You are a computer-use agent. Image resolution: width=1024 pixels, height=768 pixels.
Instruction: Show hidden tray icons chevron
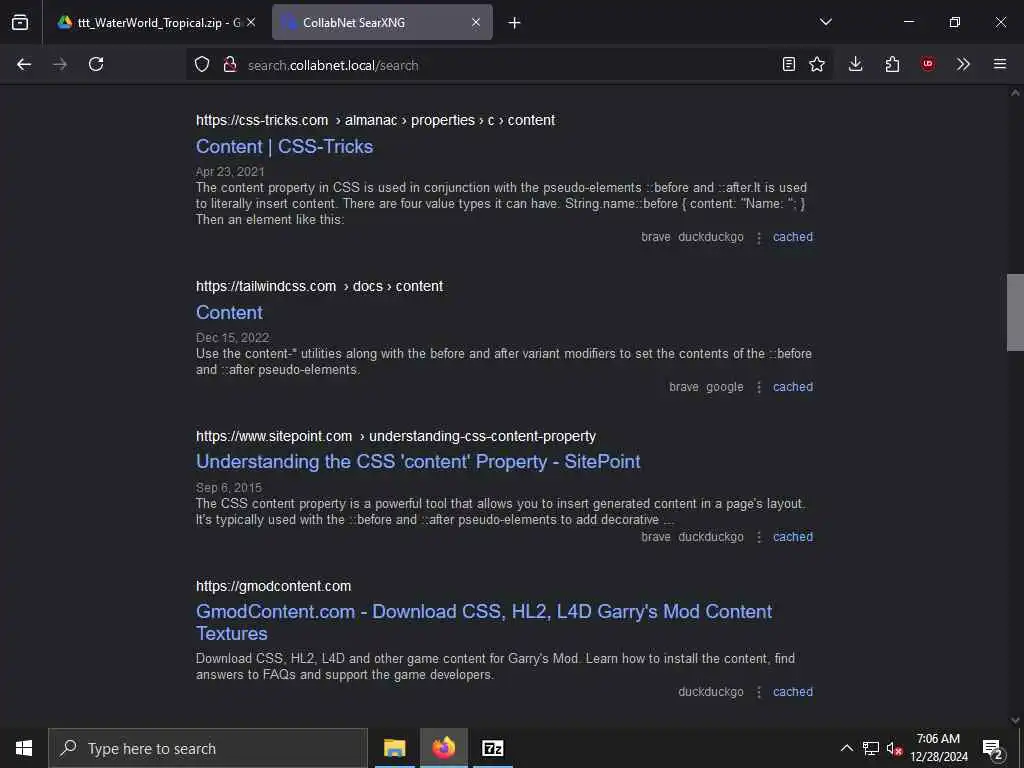(846, 748)
